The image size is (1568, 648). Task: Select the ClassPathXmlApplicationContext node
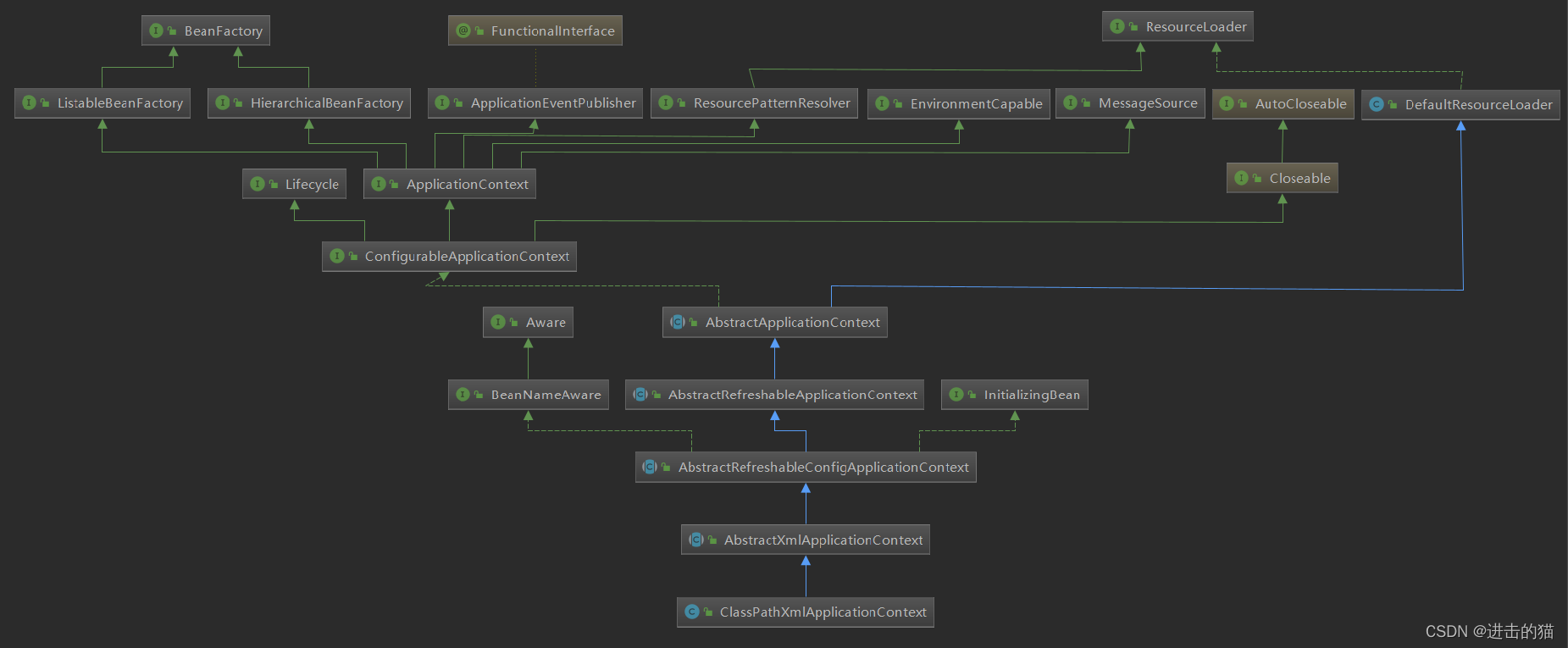(x=806, y=612)
